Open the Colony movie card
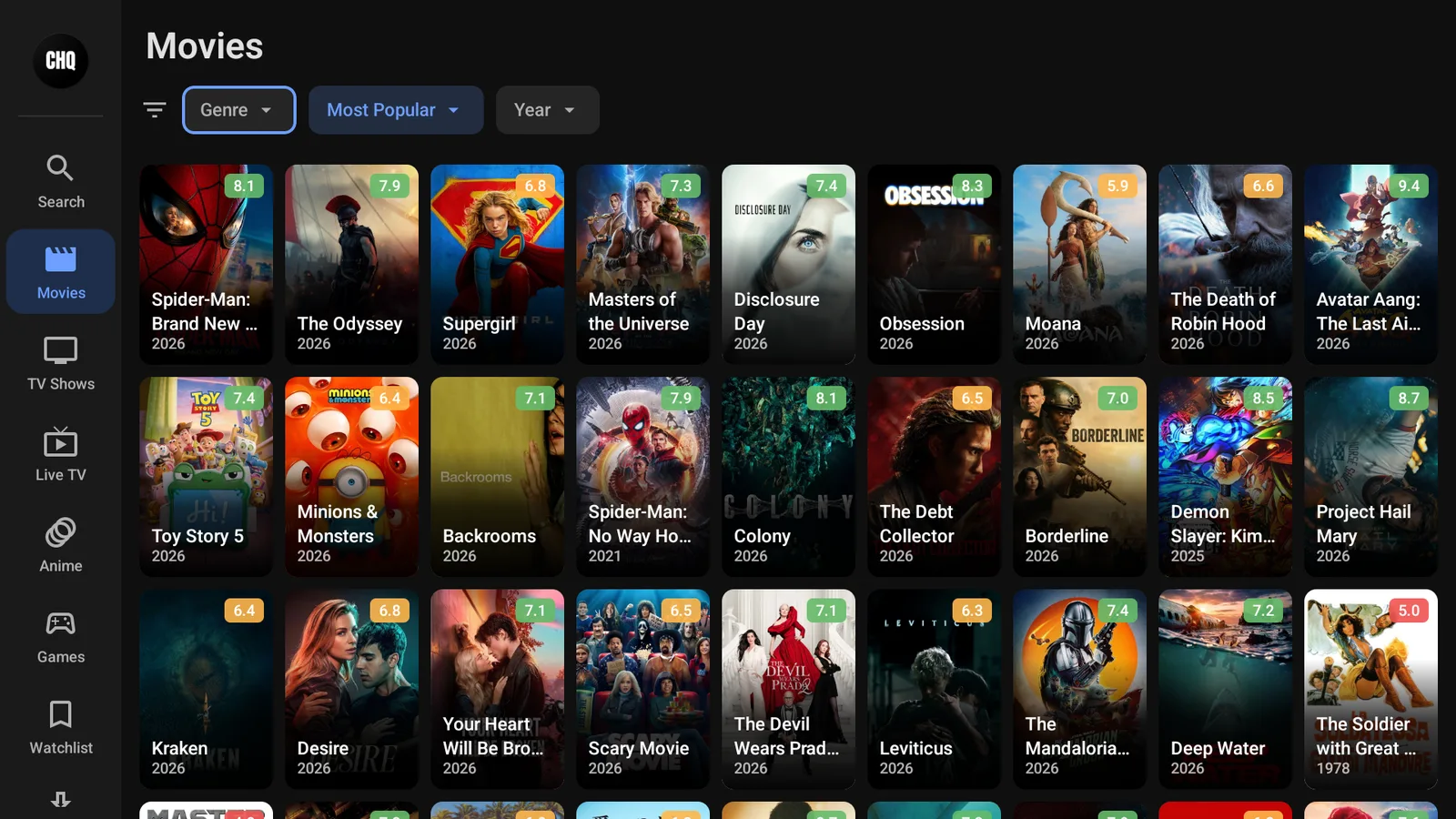The height and width of the screenshot is (819, 1456). (x=789, y=477)
